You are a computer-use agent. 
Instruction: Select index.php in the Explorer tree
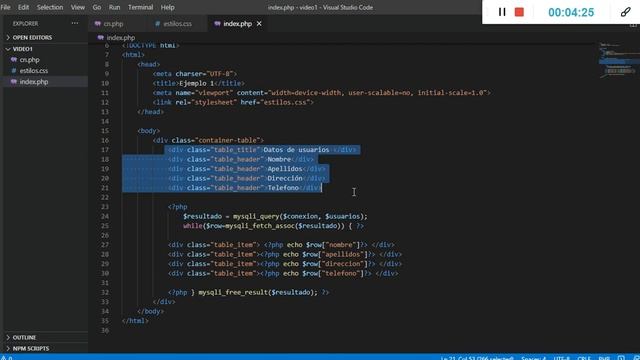tap(34, 82)
